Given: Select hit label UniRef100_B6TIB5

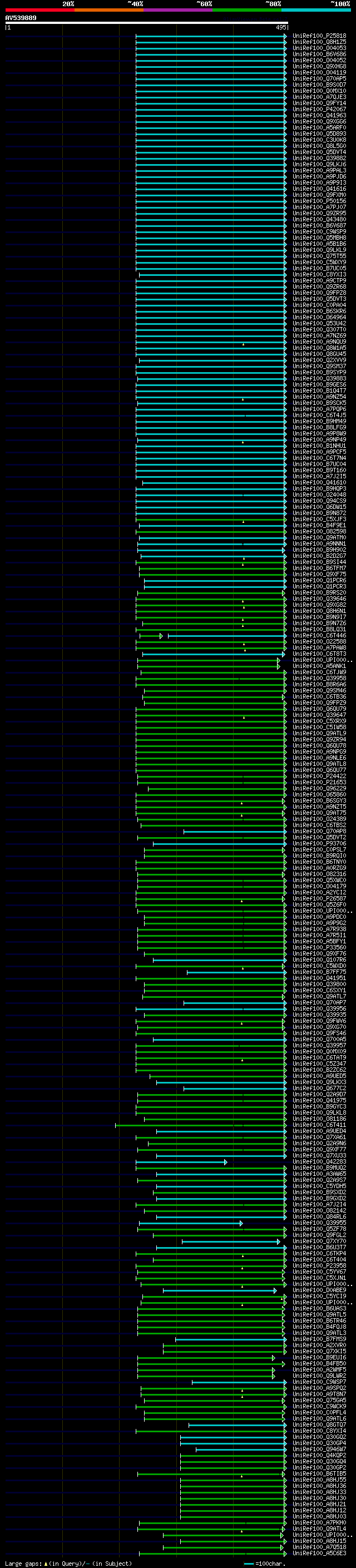Looking at the screenshot, I should click(x=319, y=1473).
